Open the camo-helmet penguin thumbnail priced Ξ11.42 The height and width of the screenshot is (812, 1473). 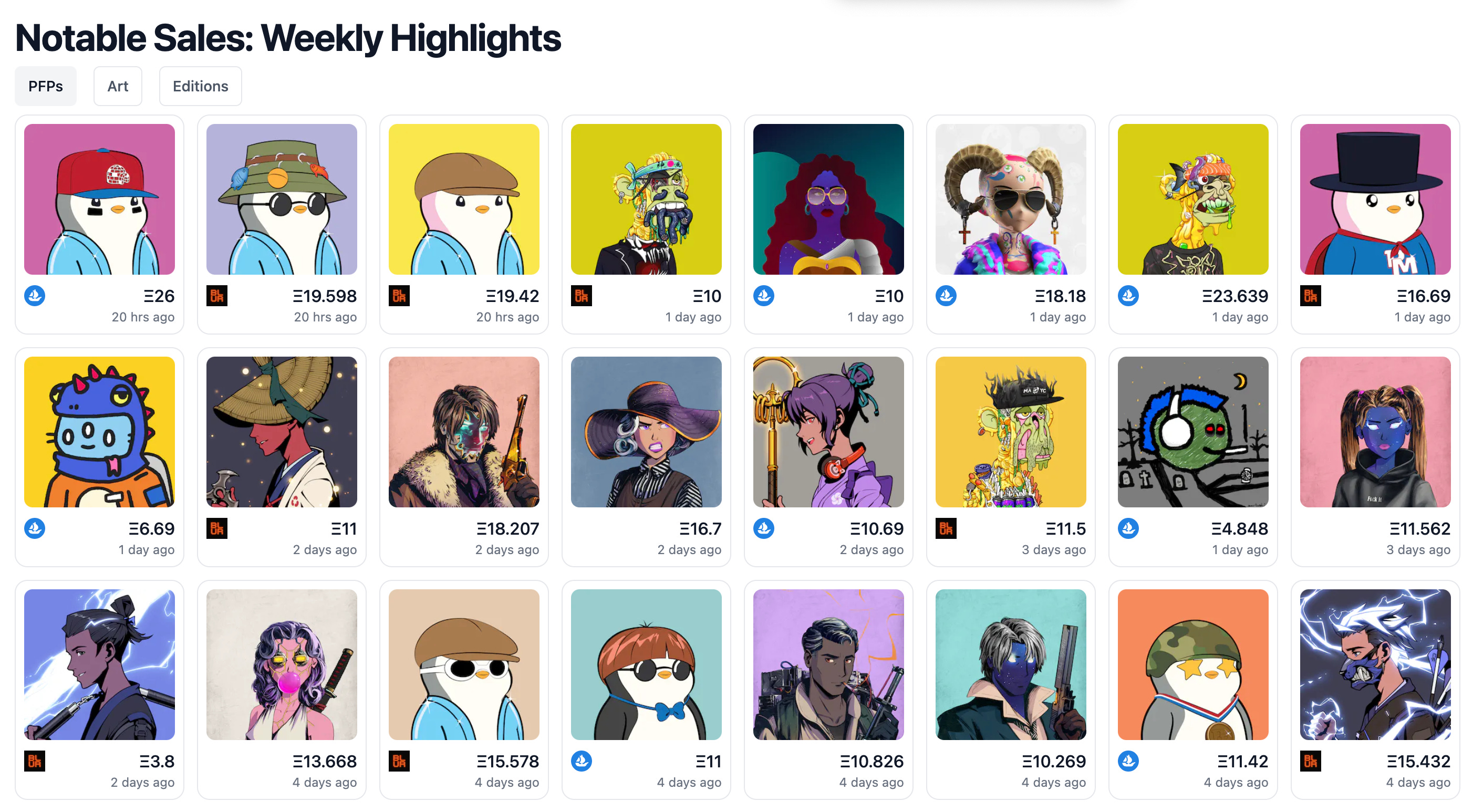pyautogui.click(x=1194, y=665)
